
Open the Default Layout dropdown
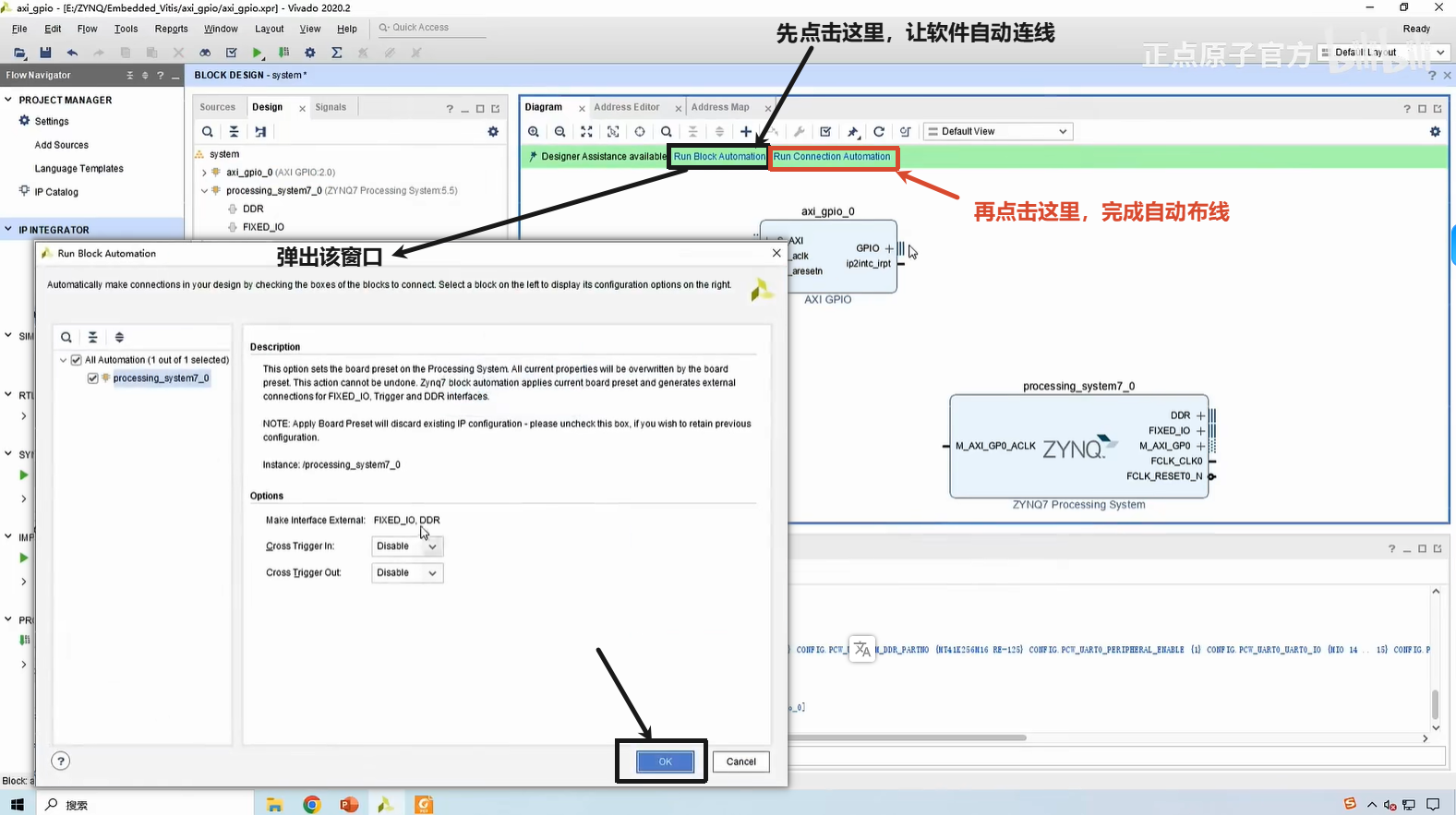click(x=1385, y=53)
